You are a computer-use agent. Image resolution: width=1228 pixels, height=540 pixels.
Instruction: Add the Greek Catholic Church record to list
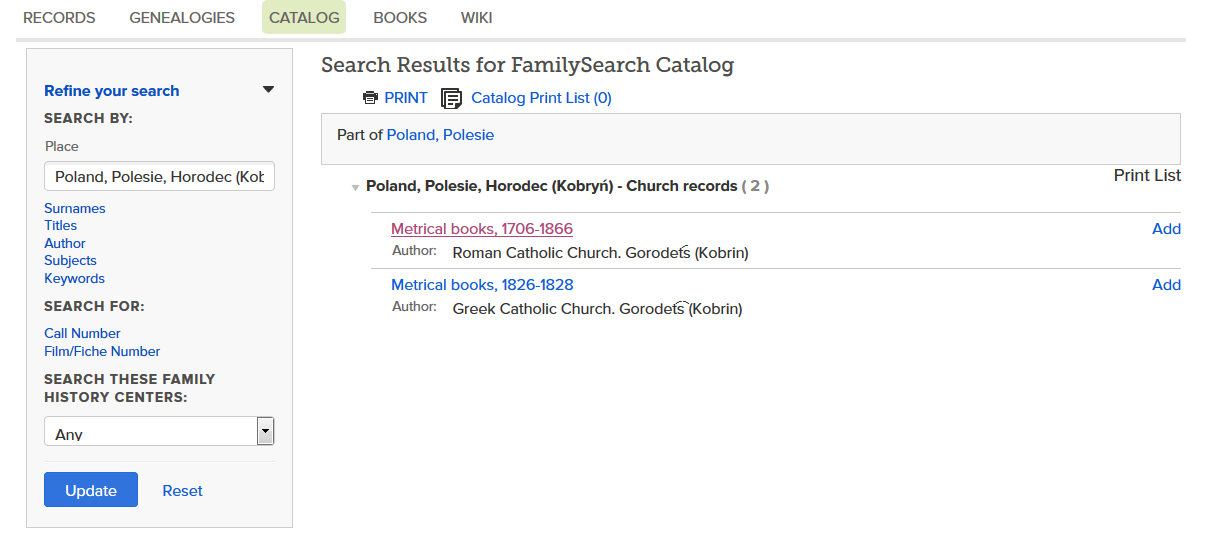point(1166,285)
